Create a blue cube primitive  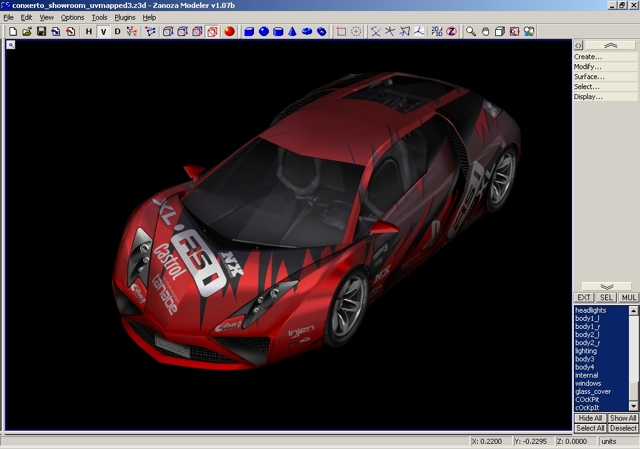[x=249, y=31]
